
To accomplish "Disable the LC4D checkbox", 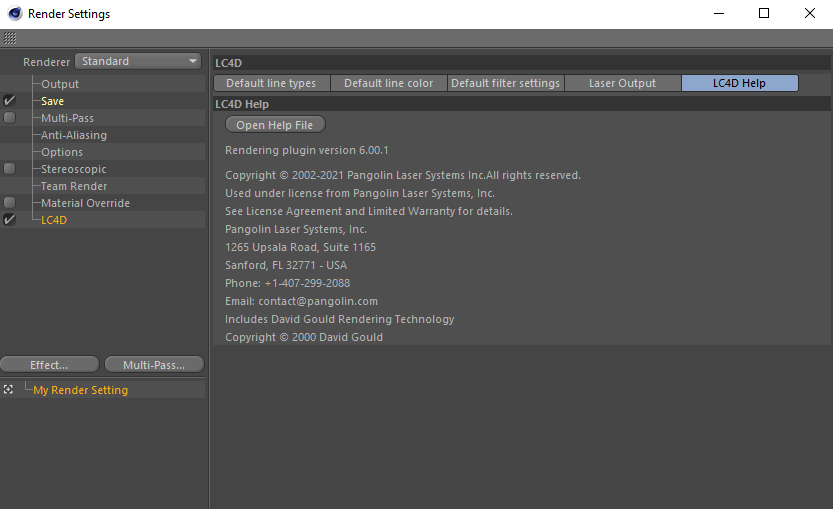I will pos(10,220).
